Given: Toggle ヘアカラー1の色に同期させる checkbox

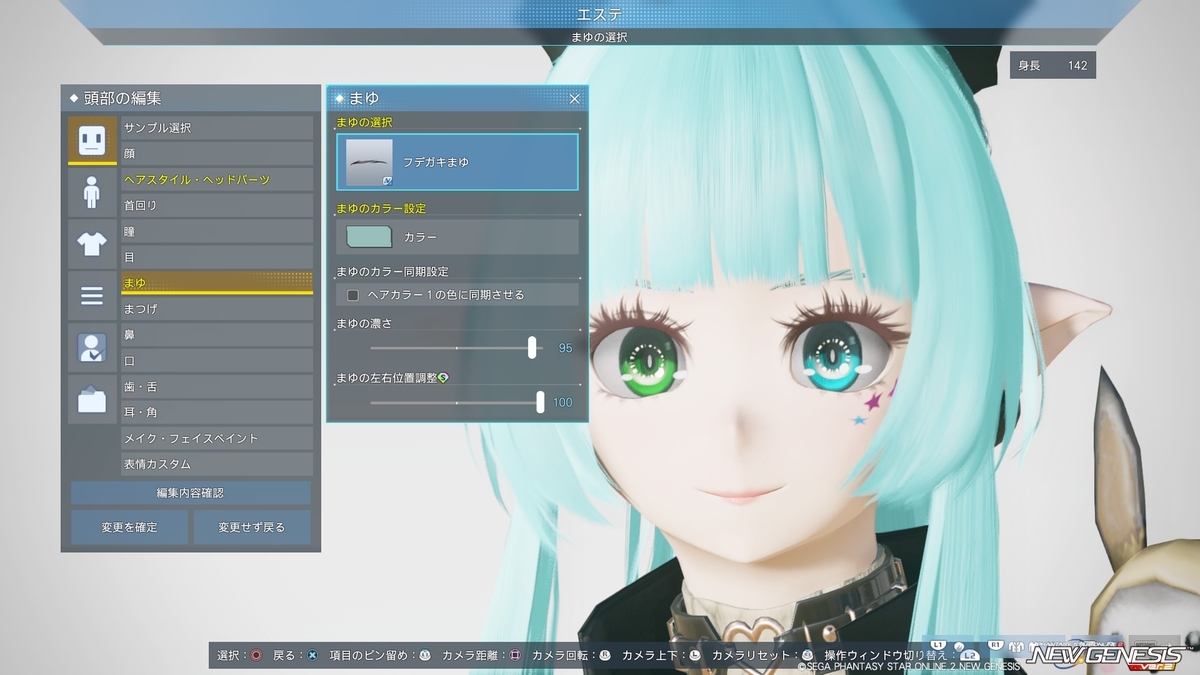Looking at the screenshot, I should 353,295.
